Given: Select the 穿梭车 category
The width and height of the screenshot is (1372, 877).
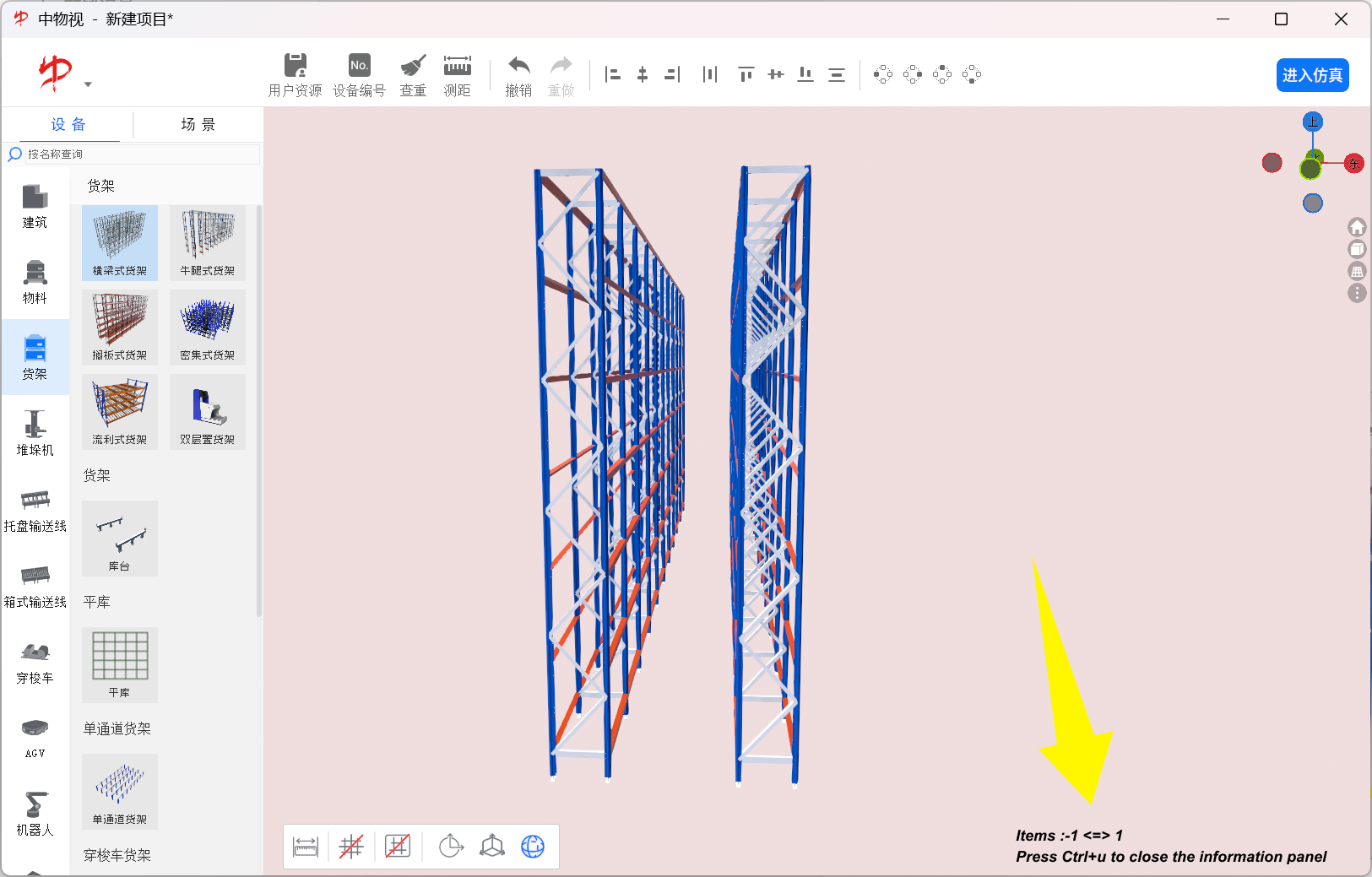Looking at the screenshot, I should point(35,662).
